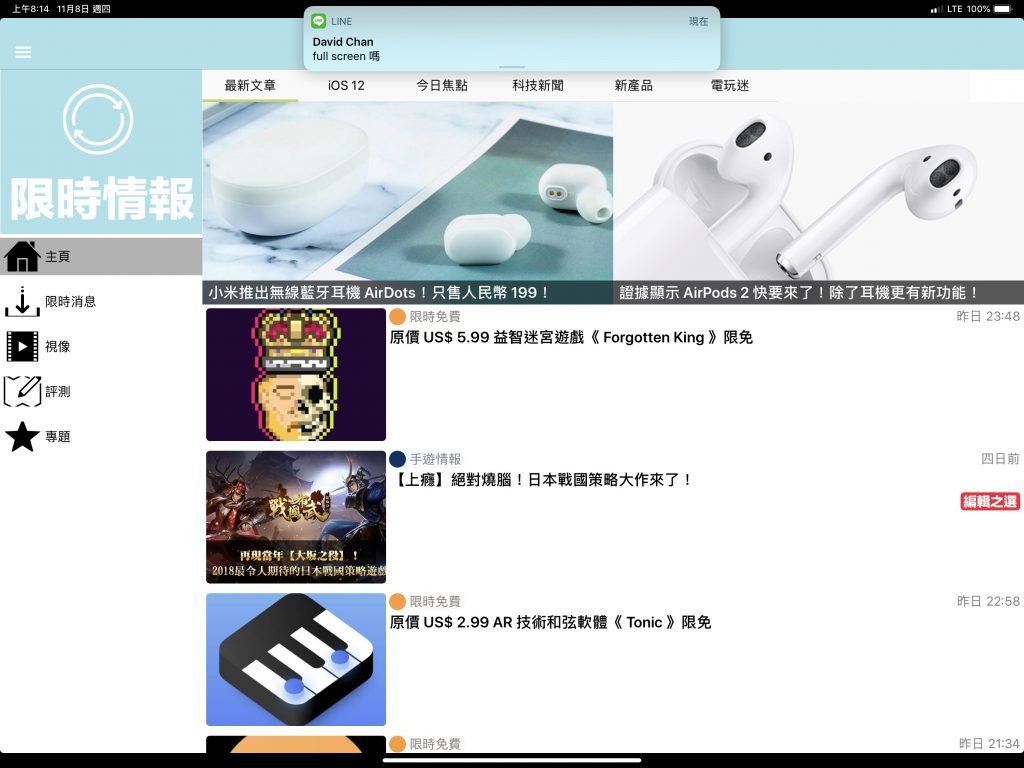Tap the bottom home indicator bar
This screenshot has width=1024, height=768.
click(512, 760)
